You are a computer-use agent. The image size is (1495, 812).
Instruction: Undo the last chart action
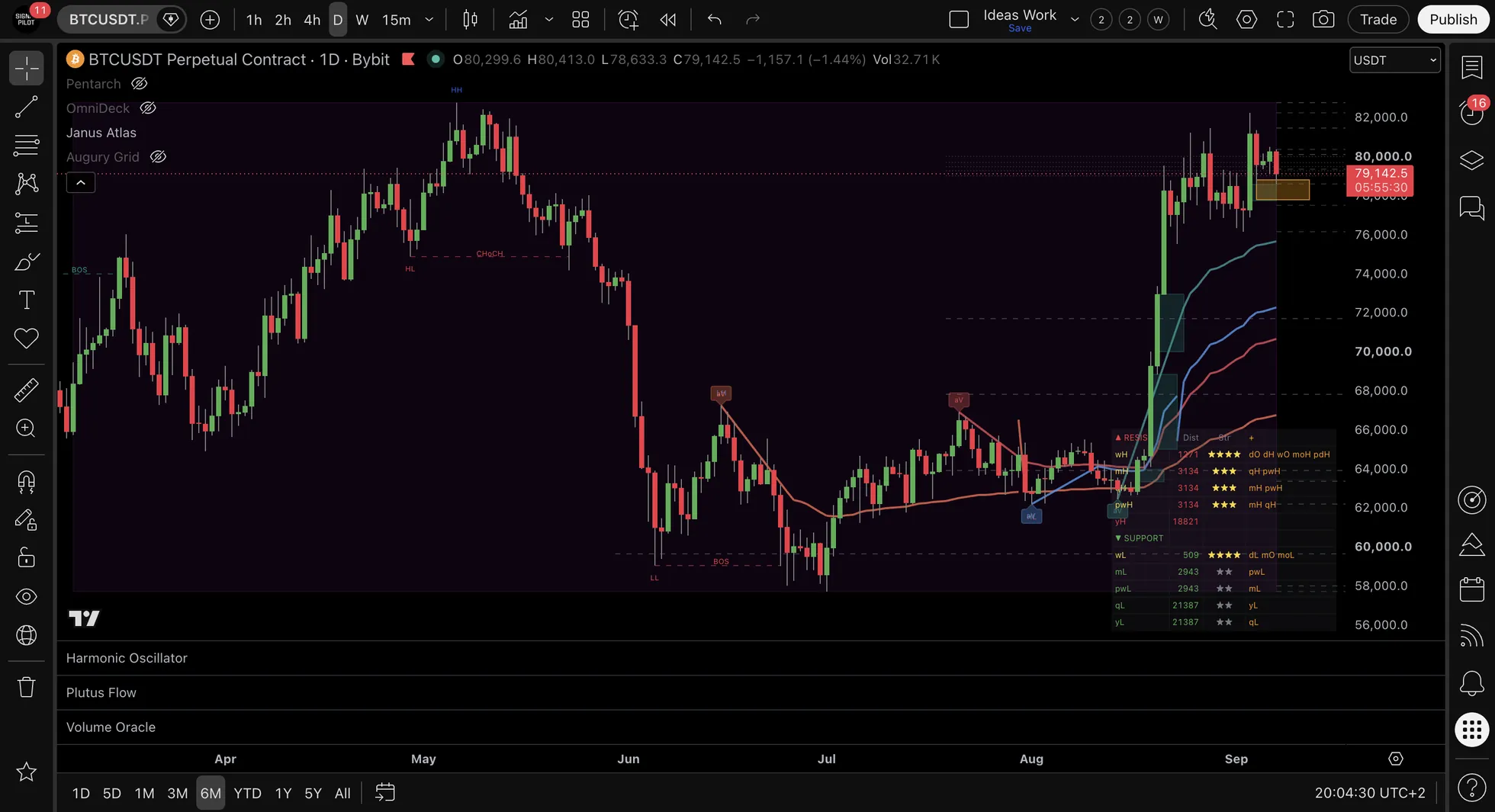pos(715,20)
